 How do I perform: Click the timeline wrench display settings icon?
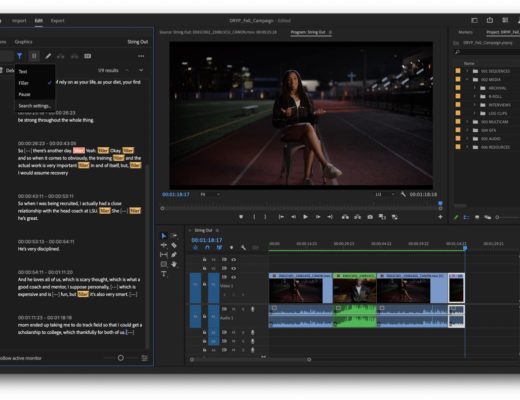243,247
